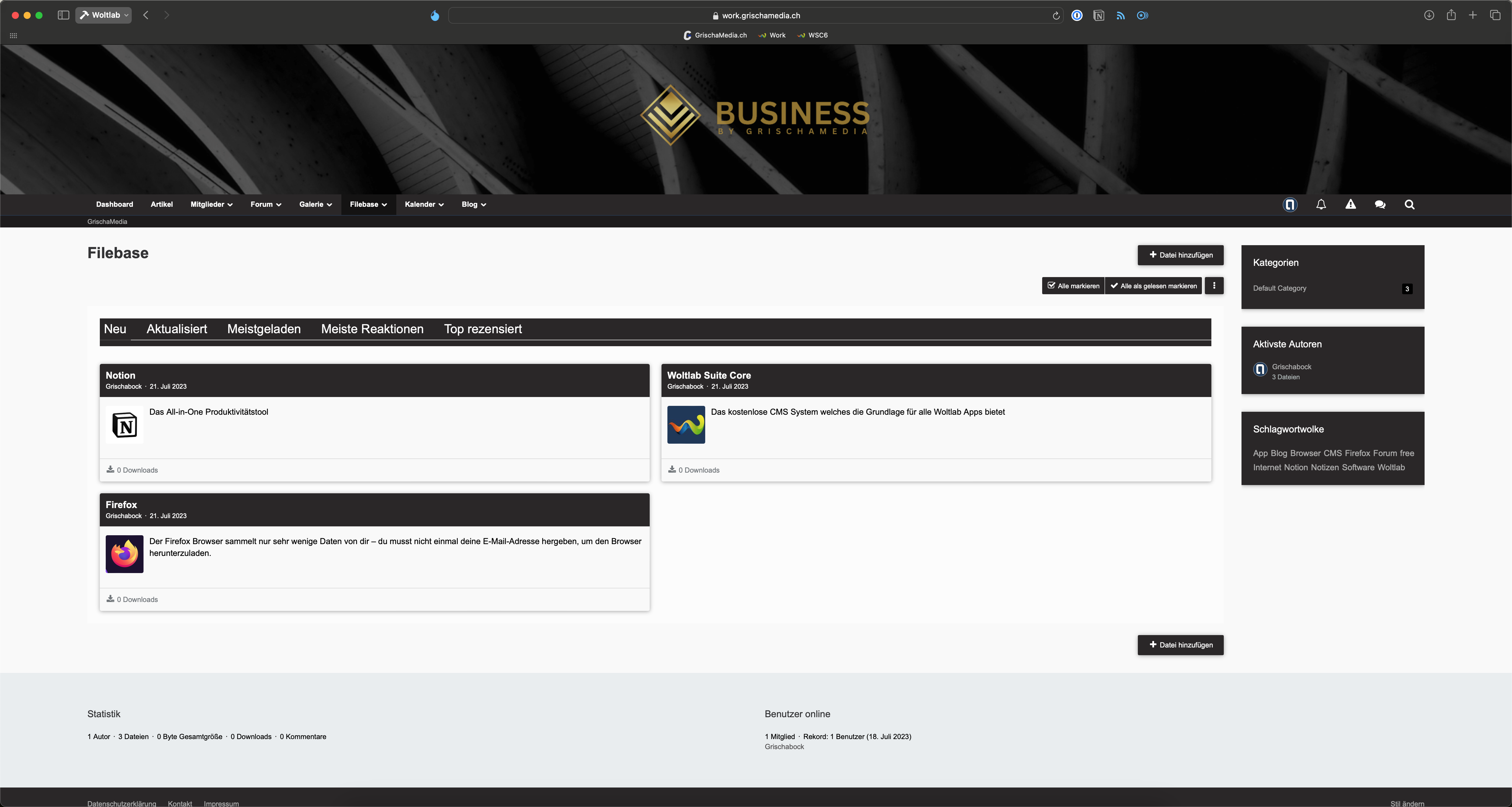
Task: Click the user avatar in navigation bar
Action: click(x=1290, y=204)
